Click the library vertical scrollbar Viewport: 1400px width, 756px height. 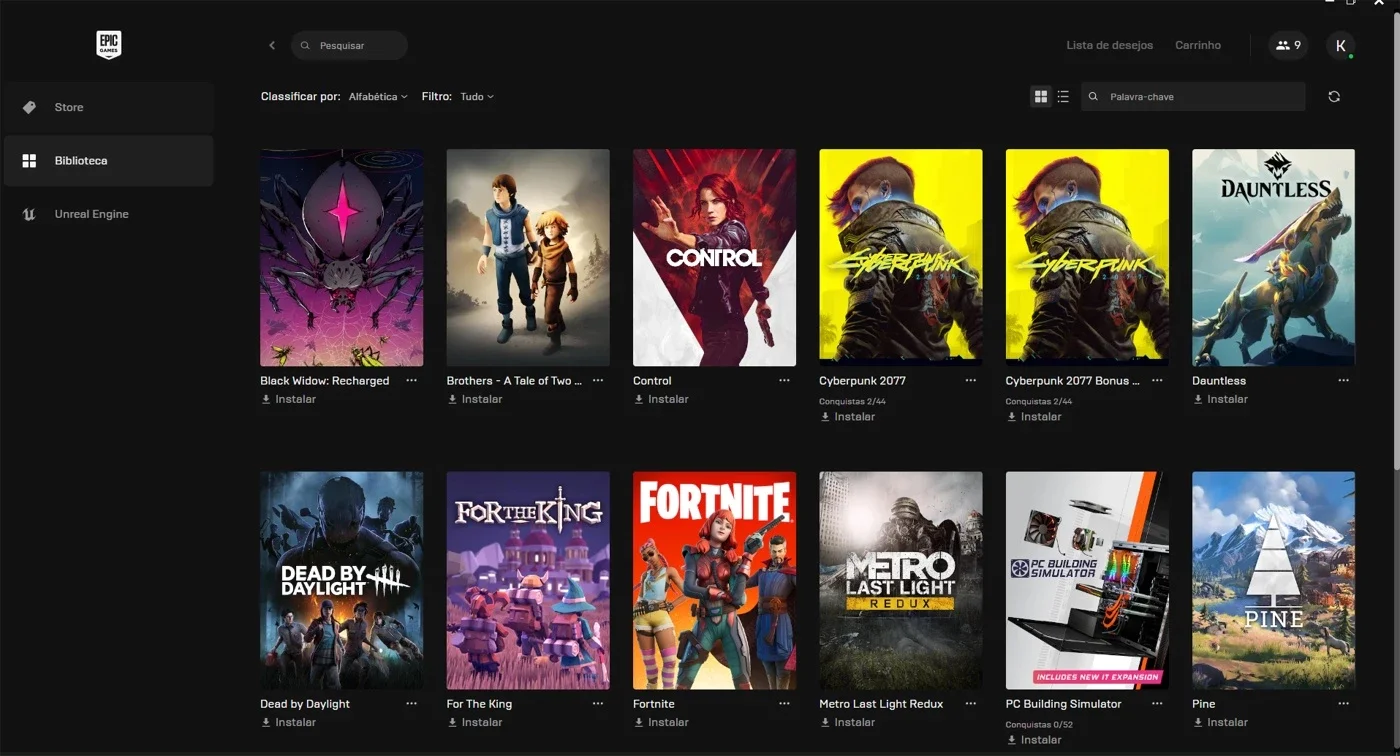1397,240
